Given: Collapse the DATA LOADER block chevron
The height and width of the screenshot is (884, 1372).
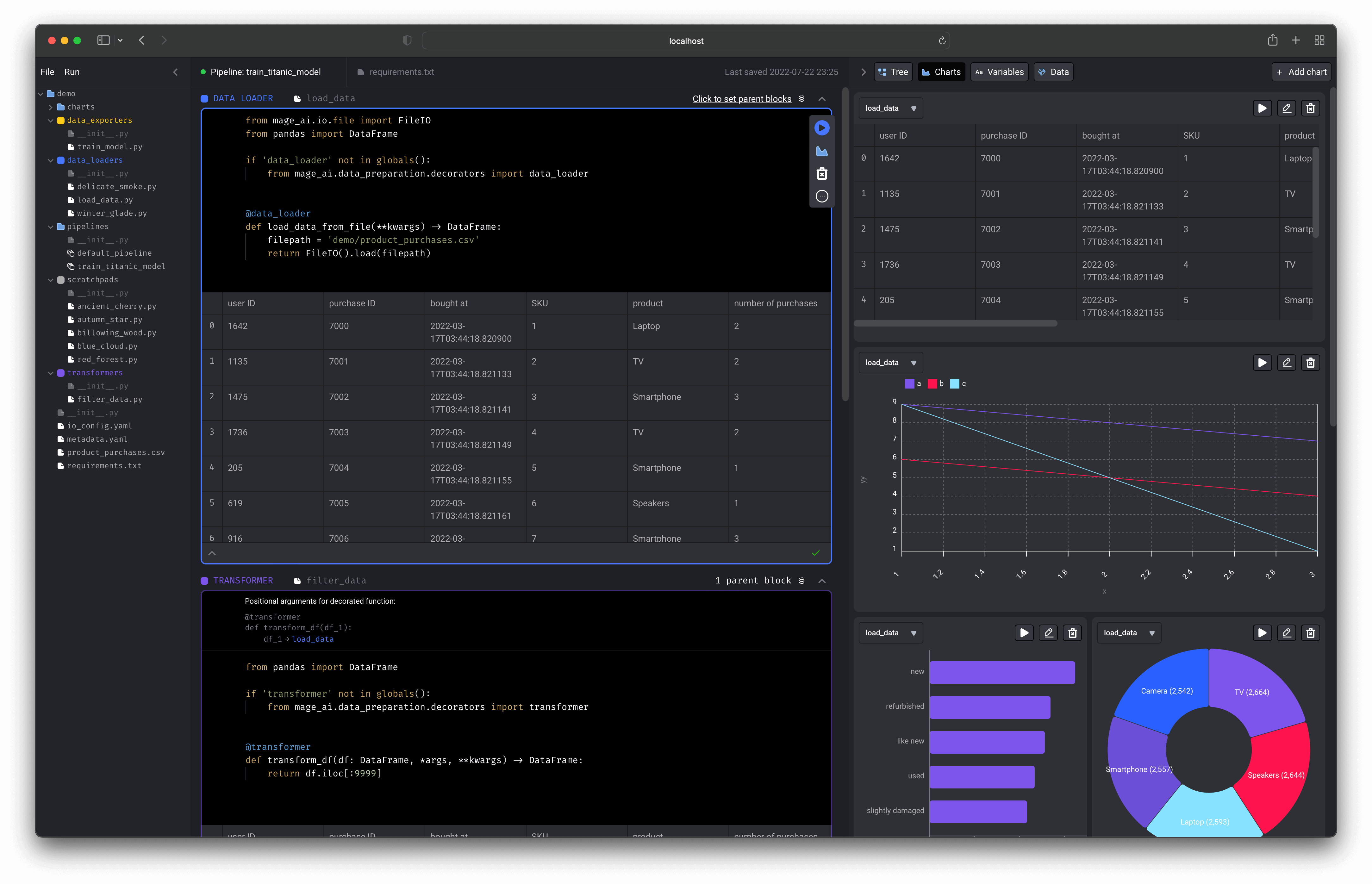Looking at the screenshot, I should pyautogui.click(x=821, y=99).
